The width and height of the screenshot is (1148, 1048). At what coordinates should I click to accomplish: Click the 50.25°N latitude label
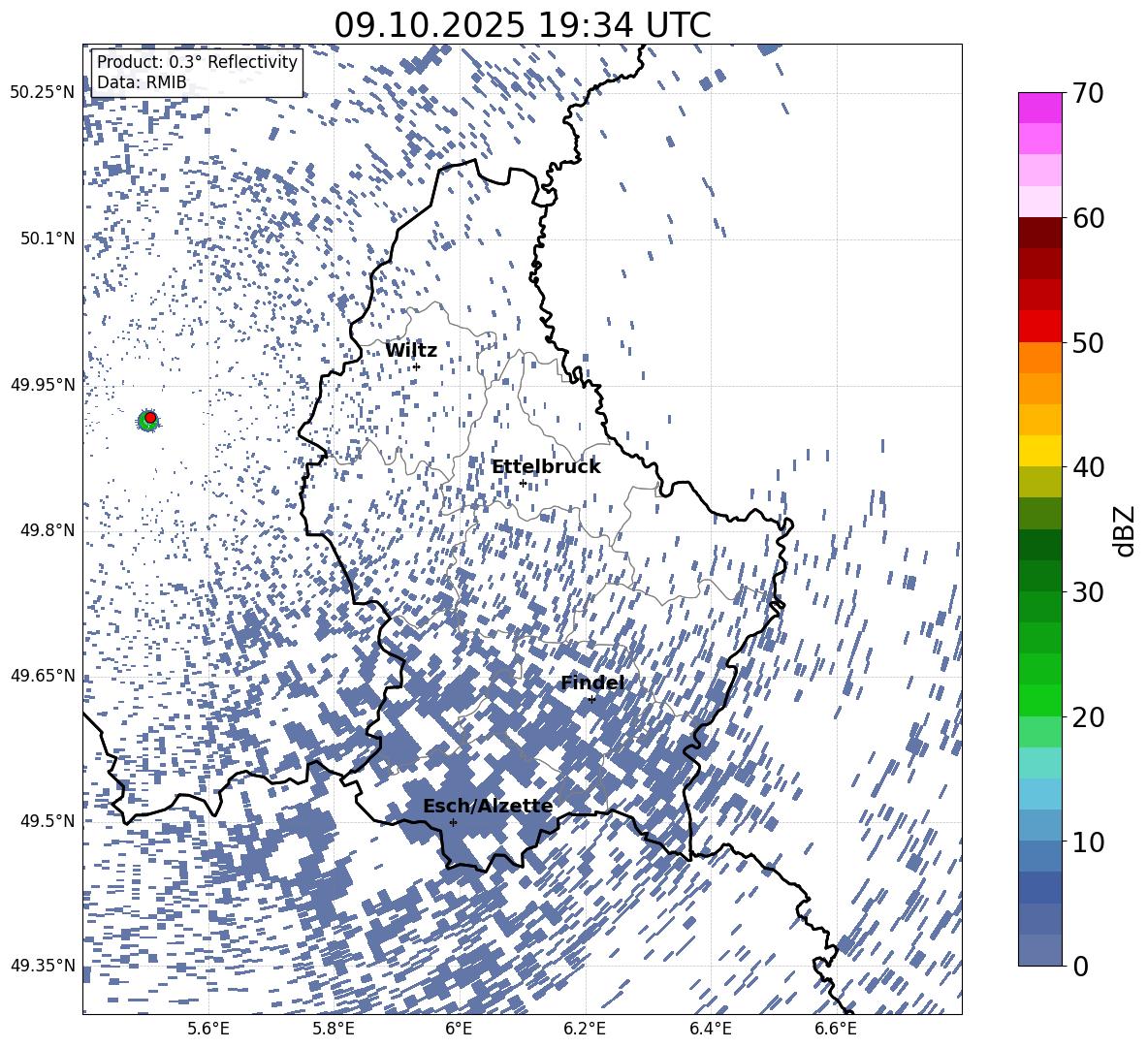(43, 93)
